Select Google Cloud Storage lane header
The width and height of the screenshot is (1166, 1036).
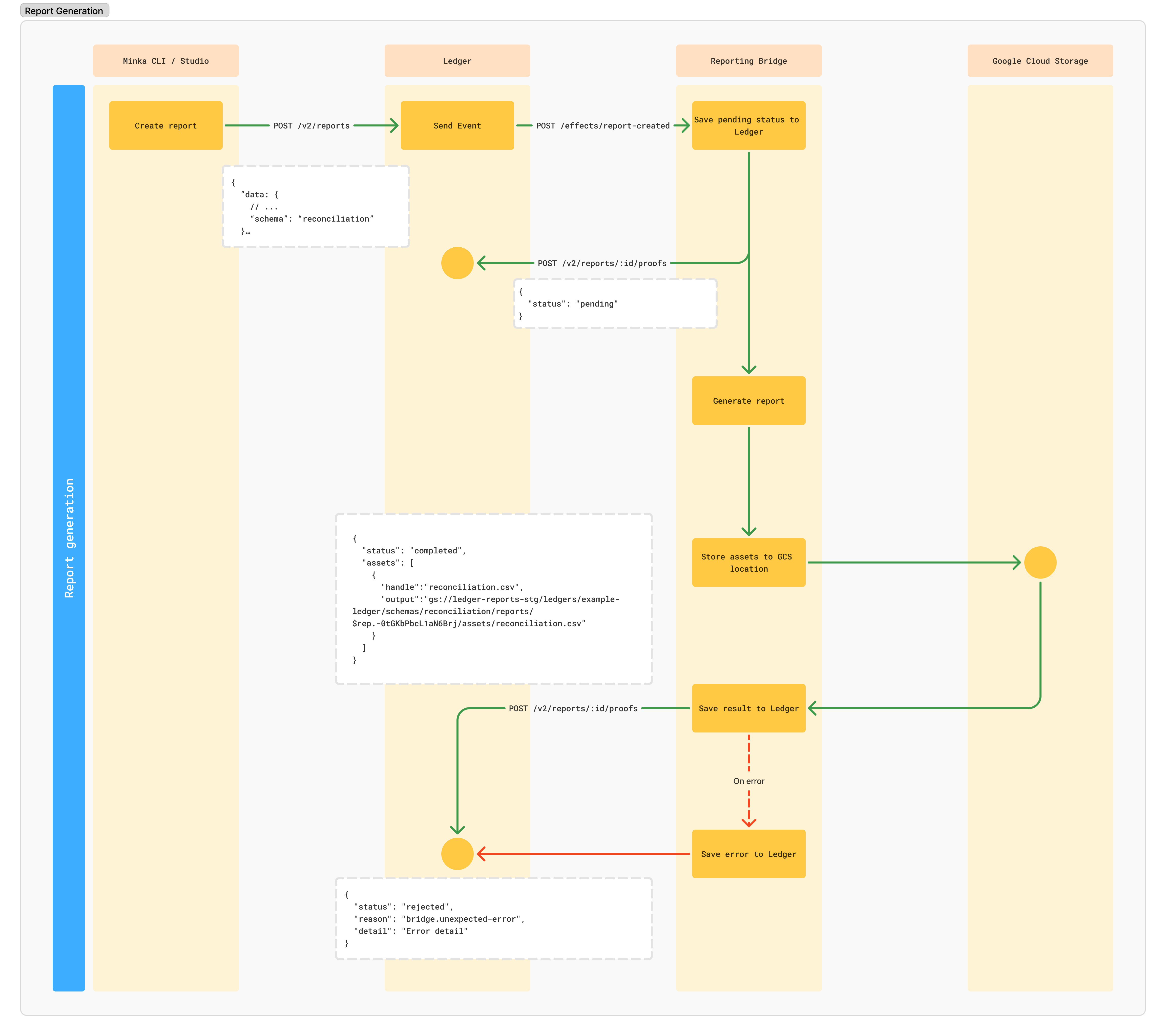1039,61
